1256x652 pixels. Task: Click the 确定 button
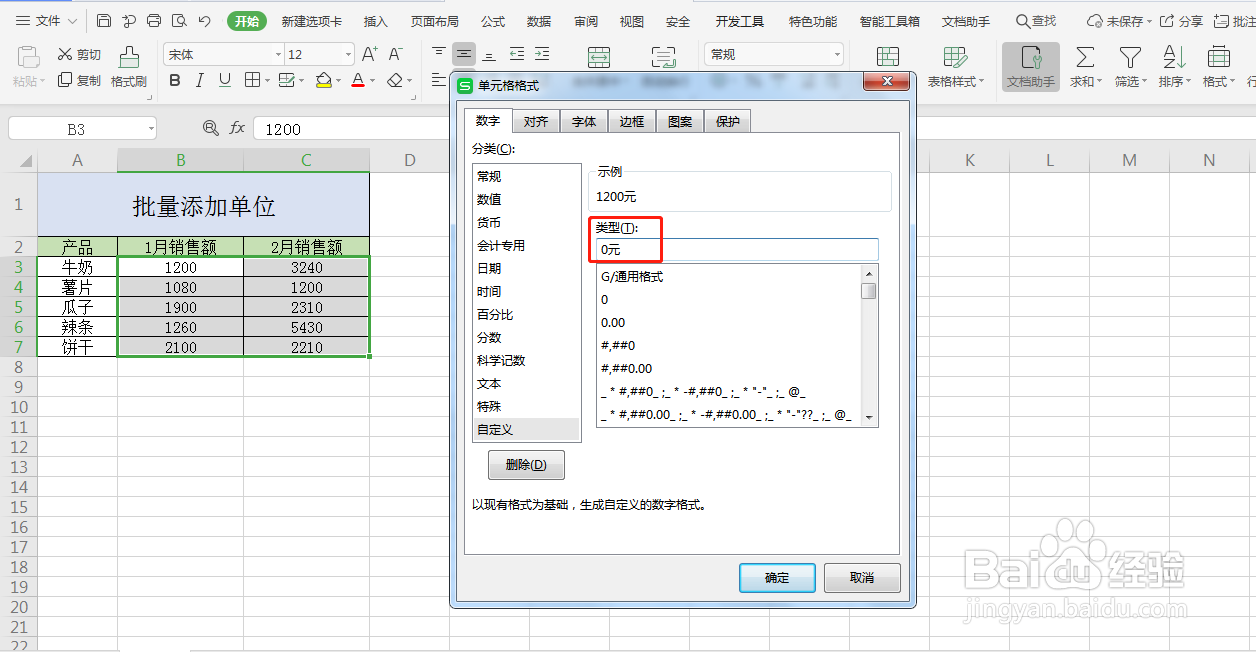click(x=777, y=578)
